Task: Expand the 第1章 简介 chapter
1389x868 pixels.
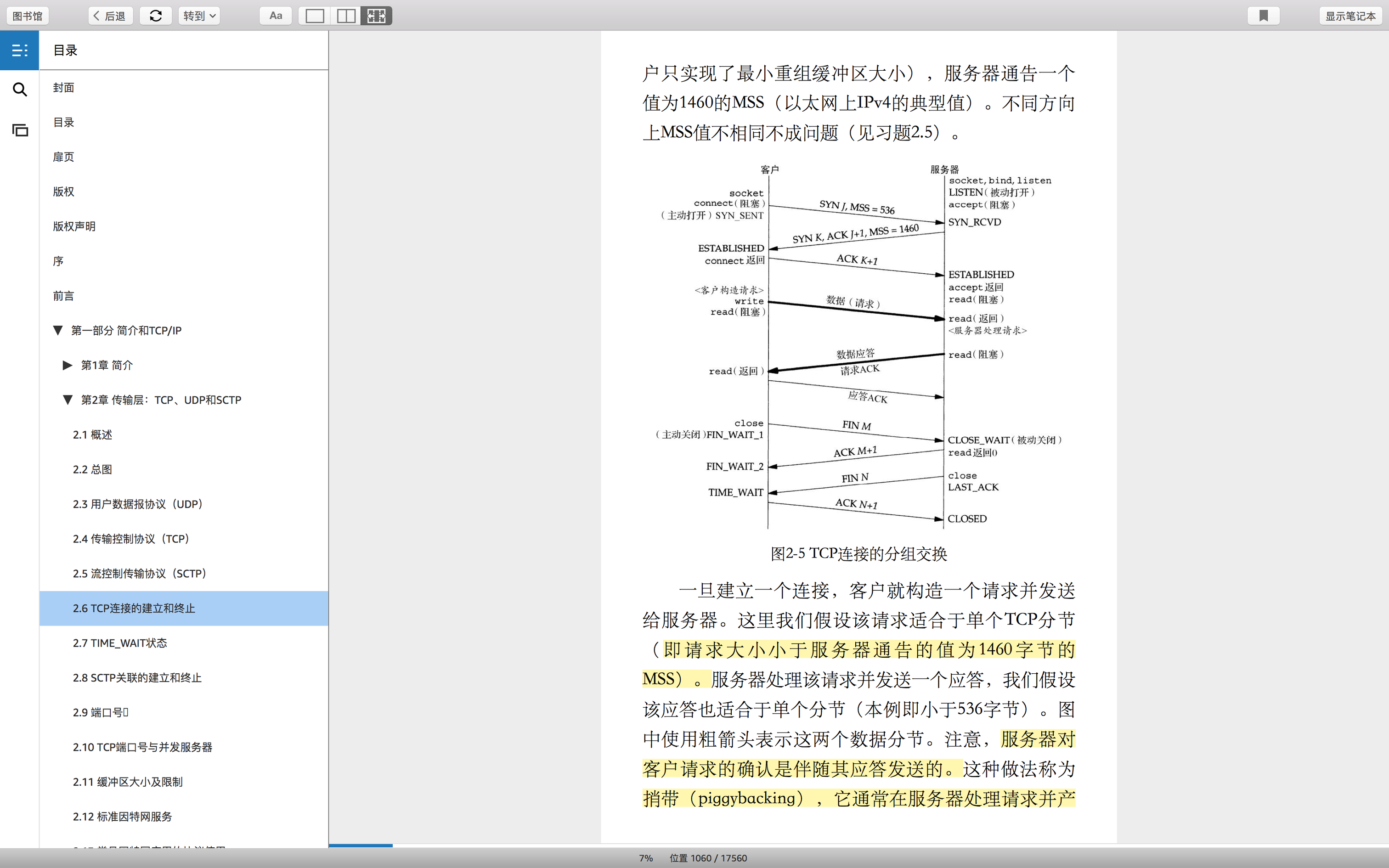Action: pyautogui.click(x=67, y=365)
